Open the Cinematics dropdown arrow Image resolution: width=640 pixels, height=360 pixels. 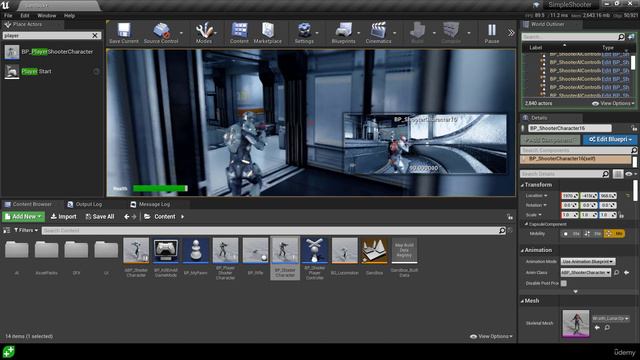coord(394,33)
